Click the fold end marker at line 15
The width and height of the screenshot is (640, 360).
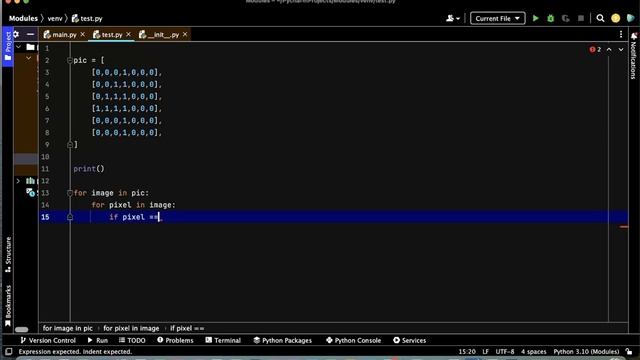(x=70, y=217)
